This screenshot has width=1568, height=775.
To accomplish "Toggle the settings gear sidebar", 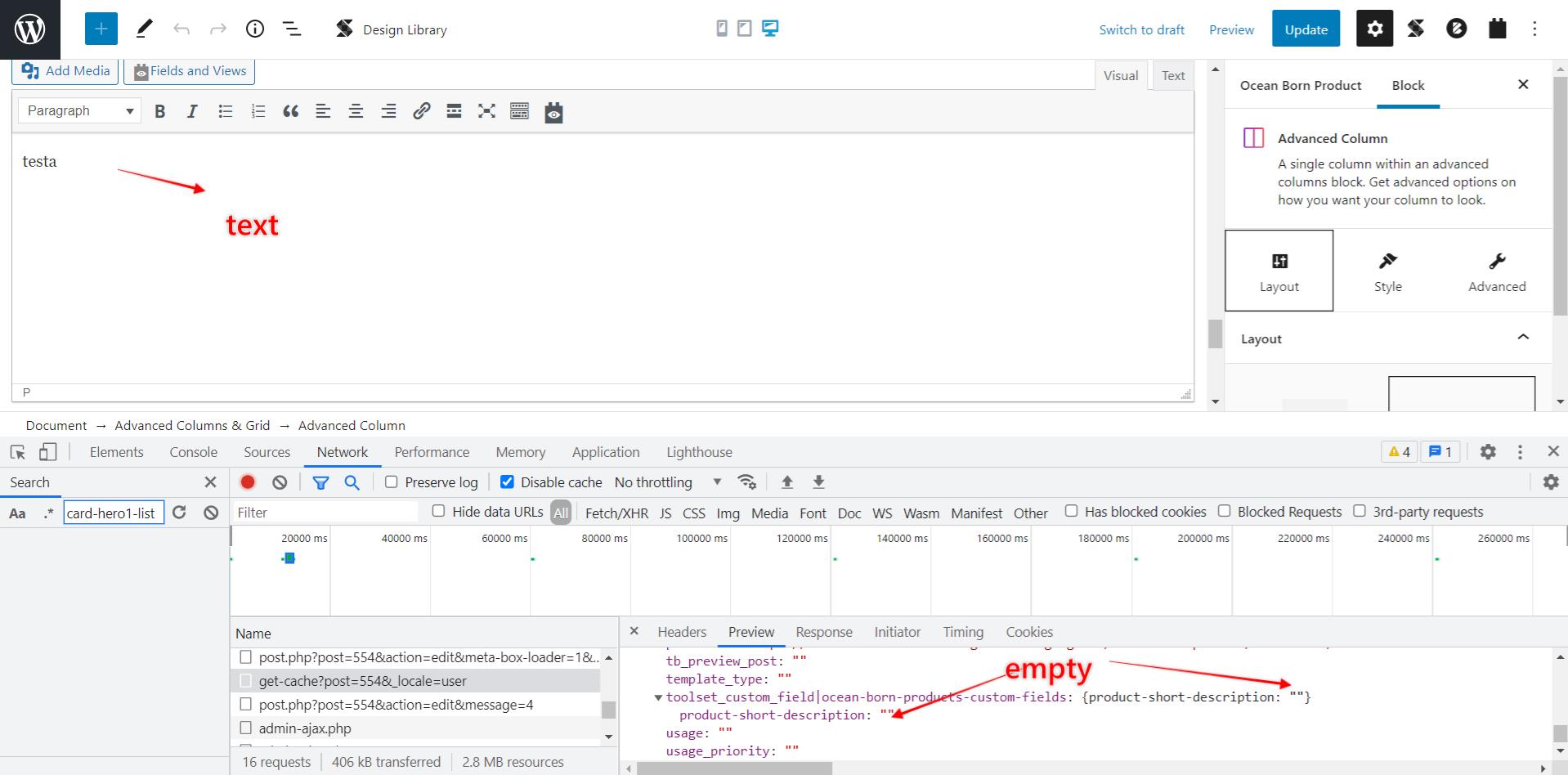I will tap(1375, 29).
